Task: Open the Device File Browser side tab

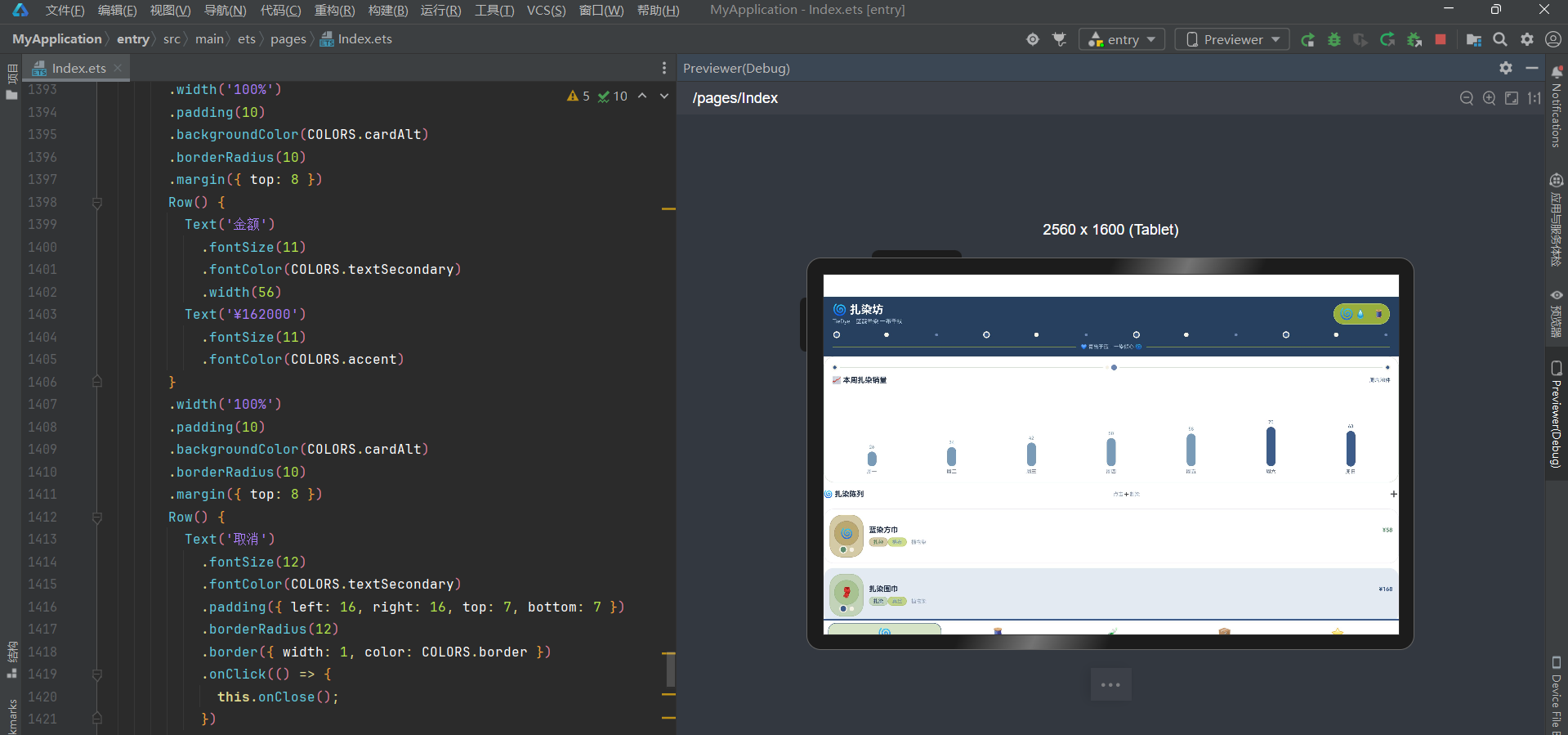Action: click(1557, 695)
